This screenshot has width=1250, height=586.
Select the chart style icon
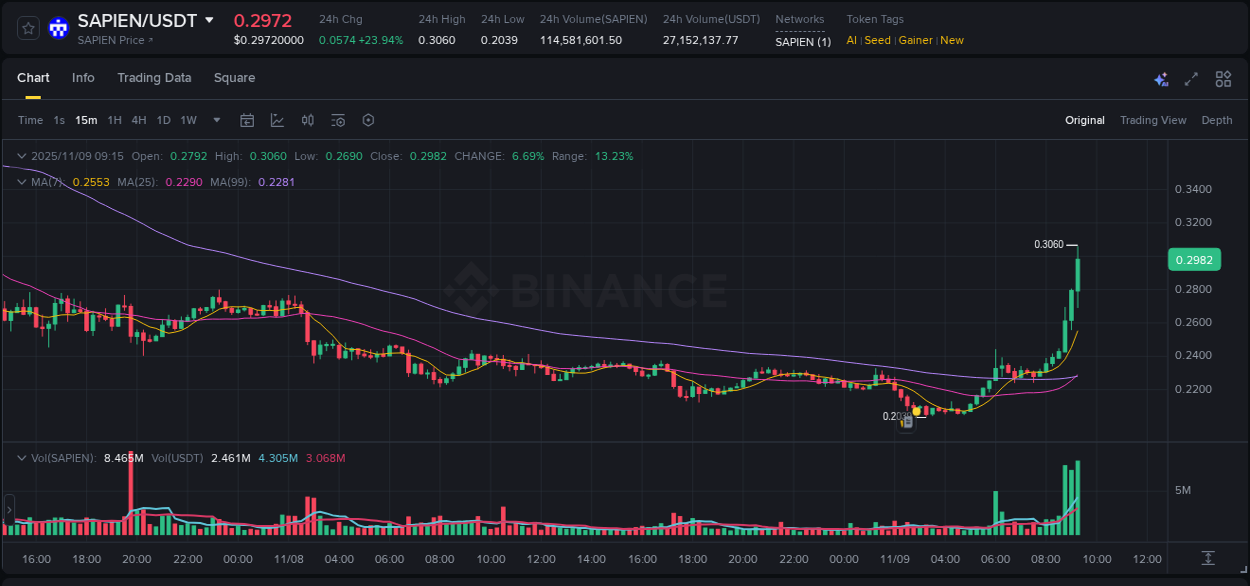coord(277,119)
